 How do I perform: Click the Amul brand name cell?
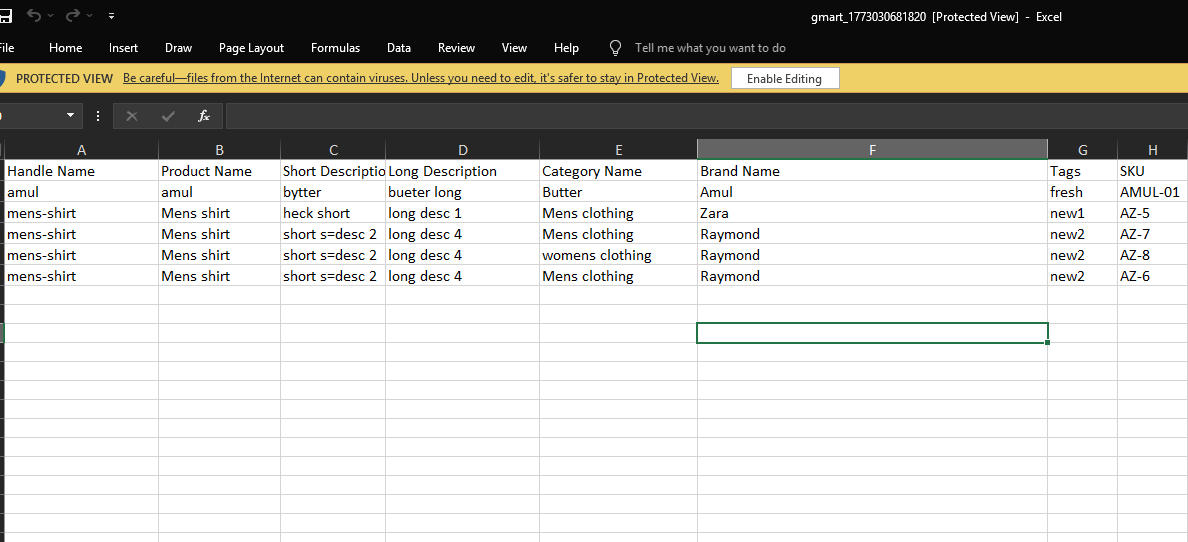tap(873, 192)
